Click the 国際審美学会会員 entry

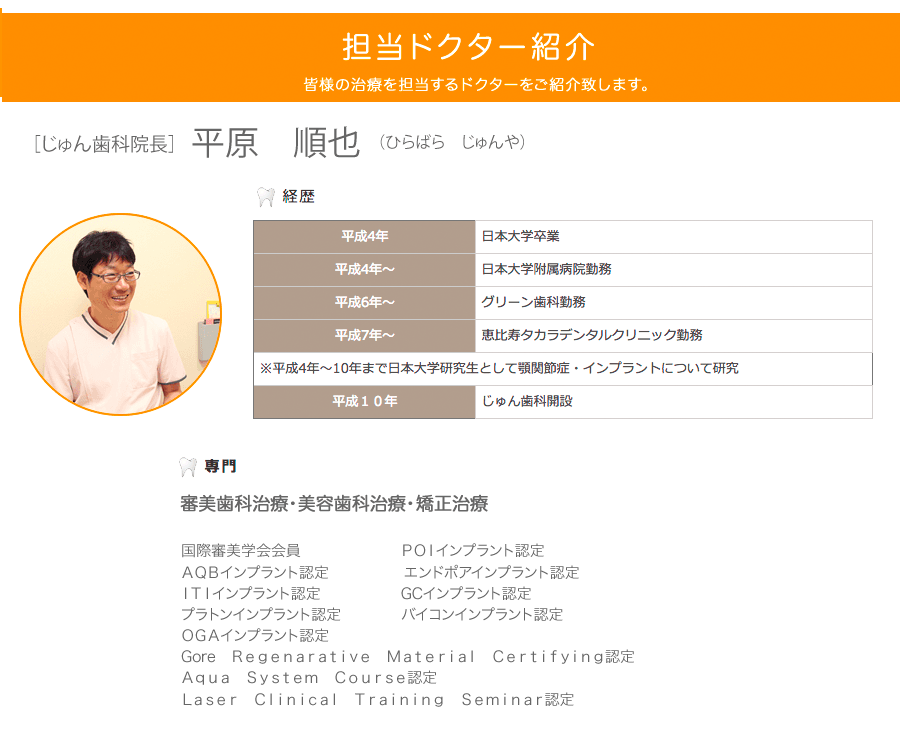[x=240, y=550]
